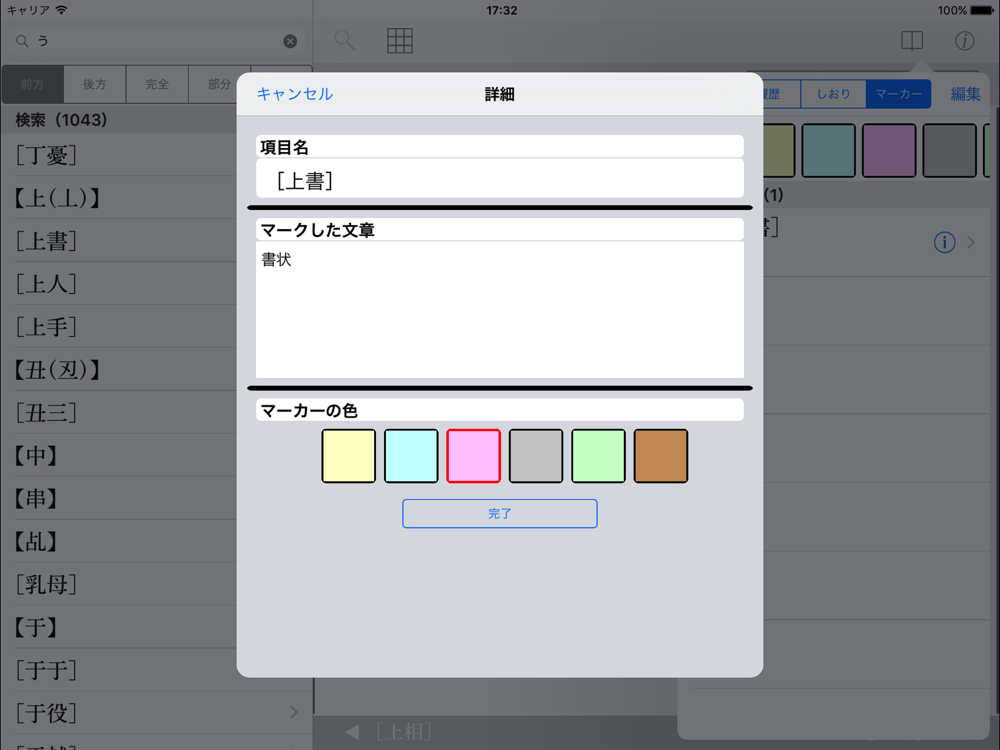1000x750 pixels.
Task: Pick the yellow marker color
Action: pyautogui.click(x=348, y=456)
